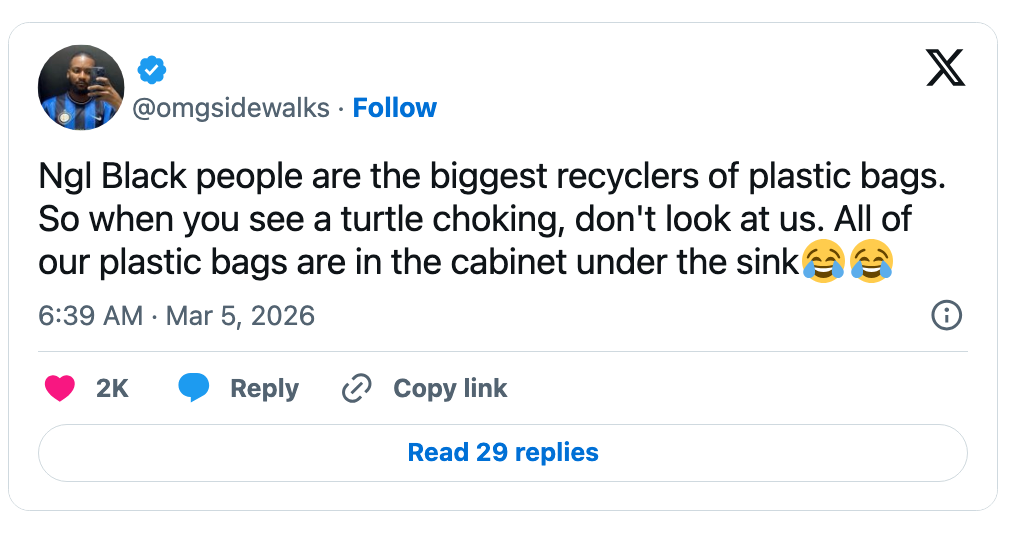The height and width of the screenshot is (548, 1018).
Task: Open the 6:39 AM timestamp link
Action: tap(90, 317)
